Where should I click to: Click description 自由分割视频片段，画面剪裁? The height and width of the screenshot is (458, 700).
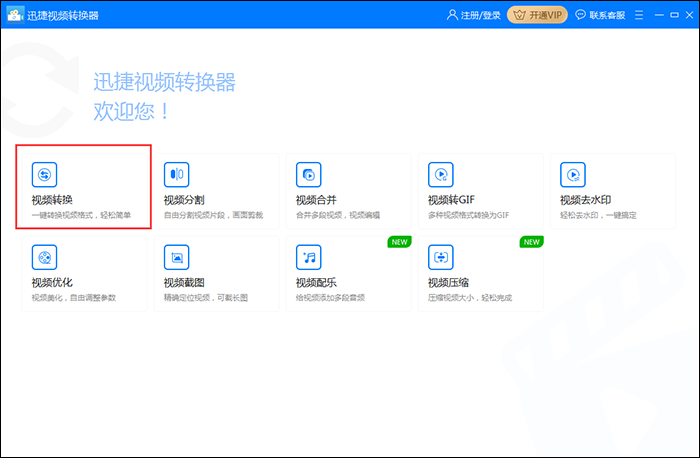click(213, 215)
